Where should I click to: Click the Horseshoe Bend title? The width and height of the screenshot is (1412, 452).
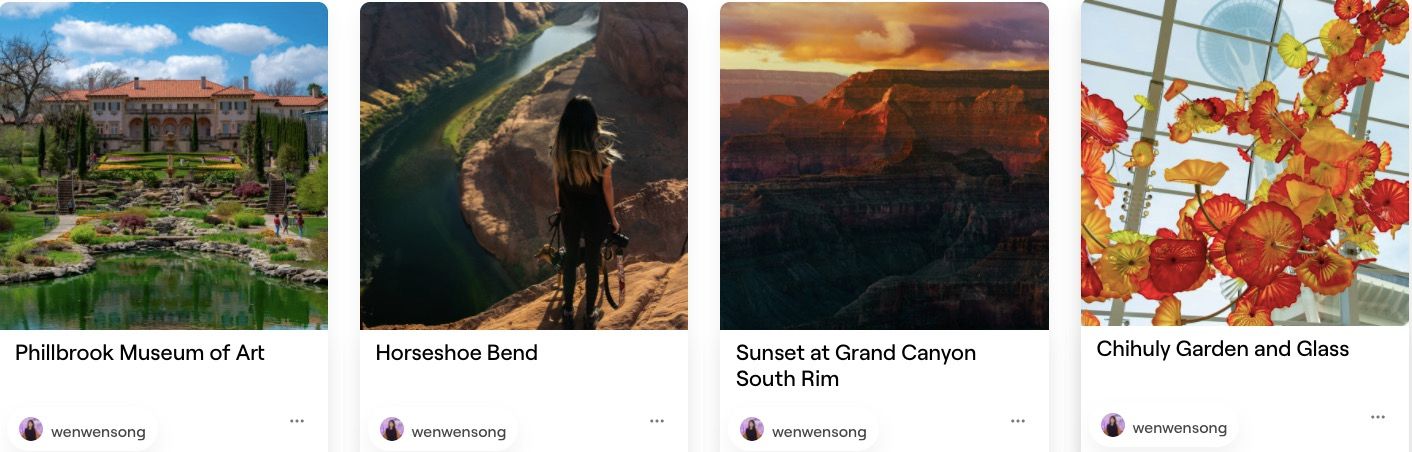point(457,353)
